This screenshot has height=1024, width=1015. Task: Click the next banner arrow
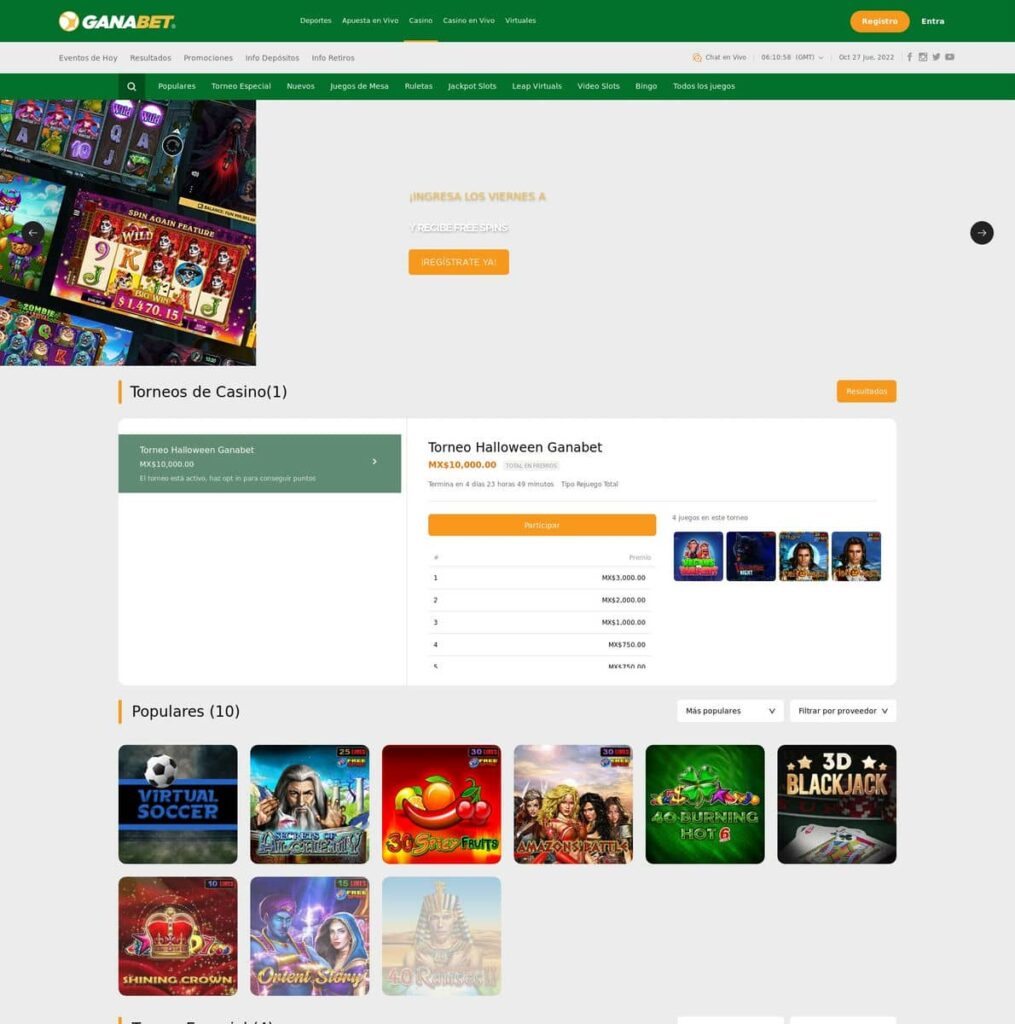(x=981, y=232)
